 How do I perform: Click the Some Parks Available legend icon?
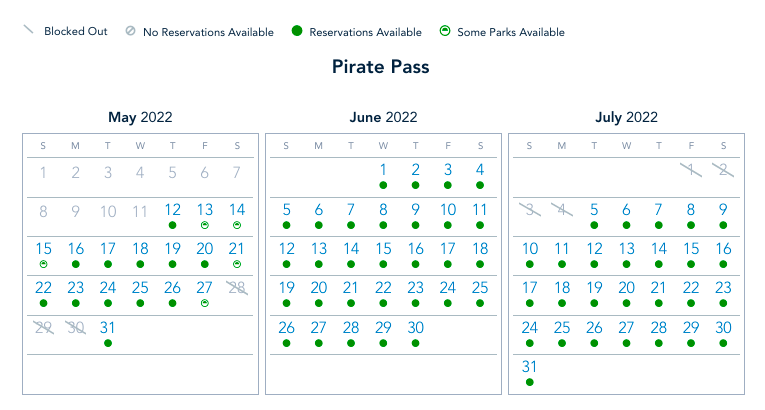tap(444, 32)
